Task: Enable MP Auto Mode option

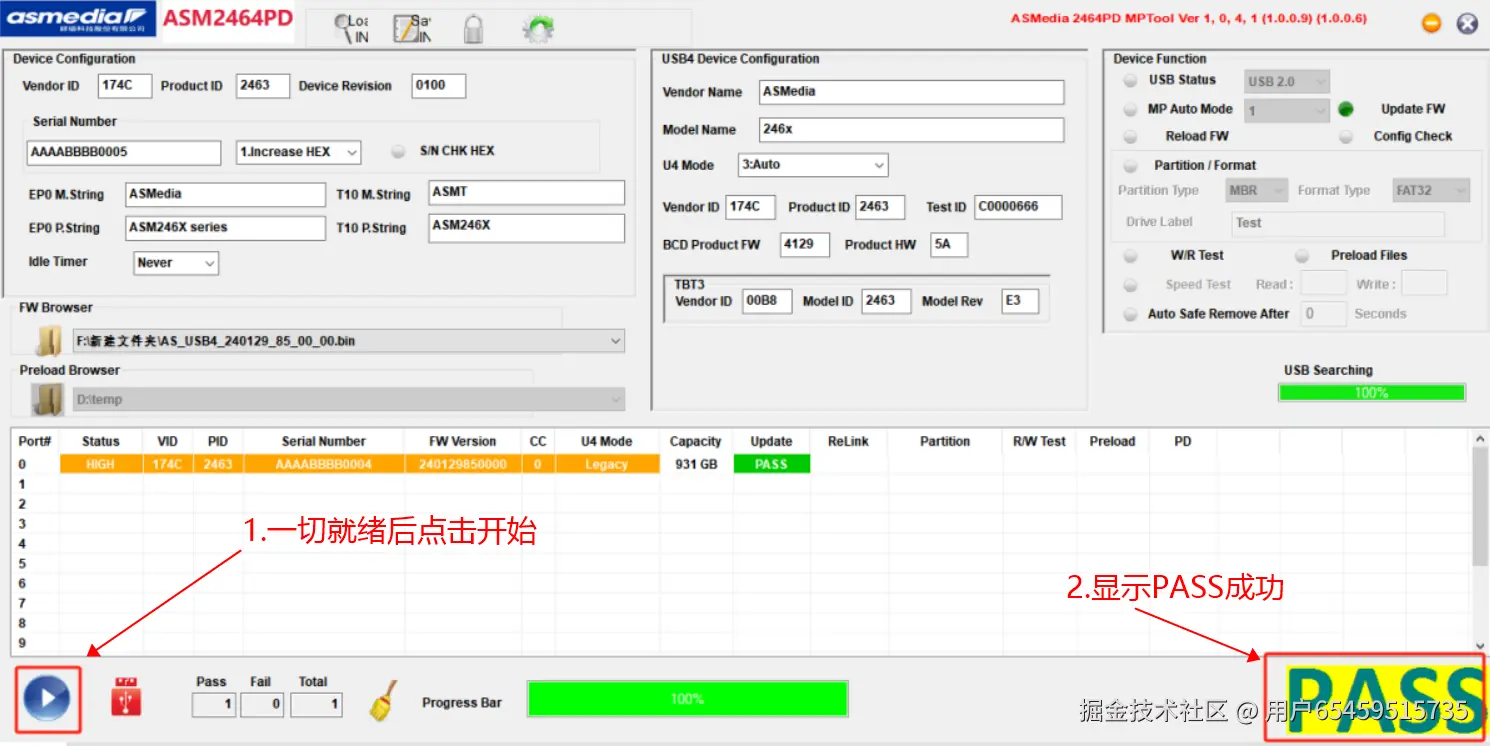Action: (x=1130, y=109)
